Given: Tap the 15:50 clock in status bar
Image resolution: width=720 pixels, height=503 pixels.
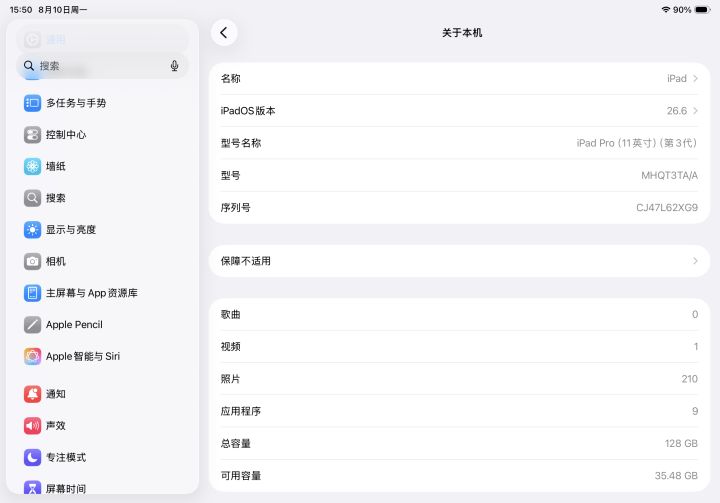Looking at the screenshot, I should [x=21, y=10].
